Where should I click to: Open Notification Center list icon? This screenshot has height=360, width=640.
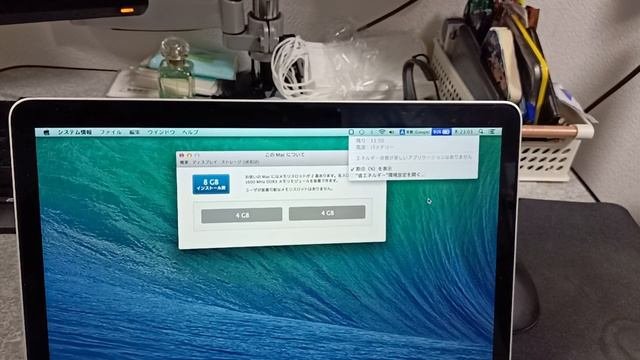(492, 131)
